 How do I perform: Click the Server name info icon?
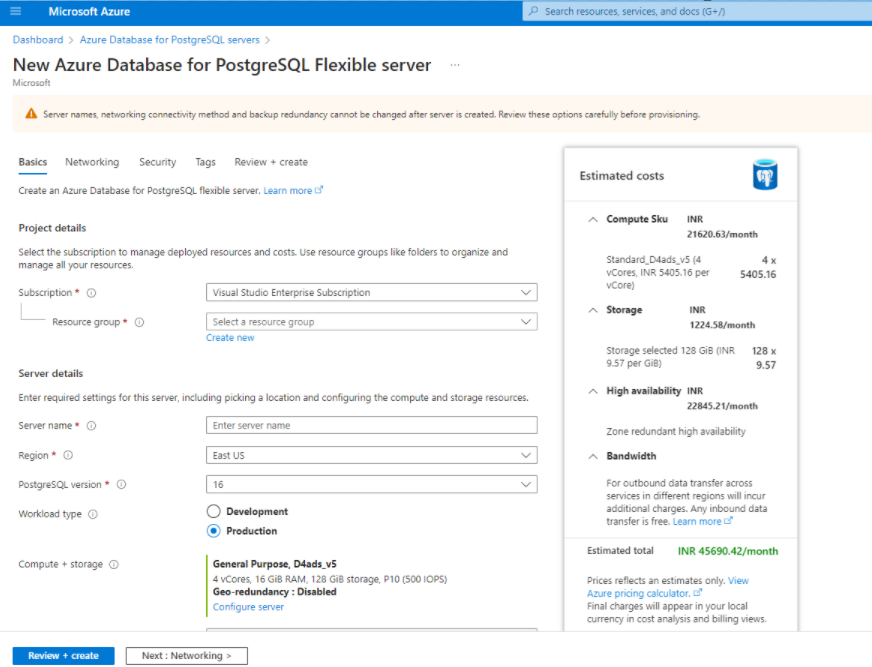[91, 426]
